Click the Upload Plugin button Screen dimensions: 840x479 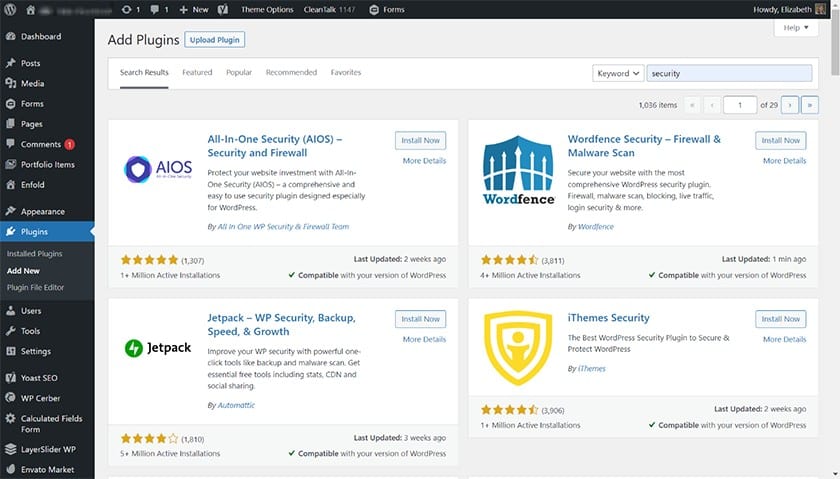pos(214,40)
